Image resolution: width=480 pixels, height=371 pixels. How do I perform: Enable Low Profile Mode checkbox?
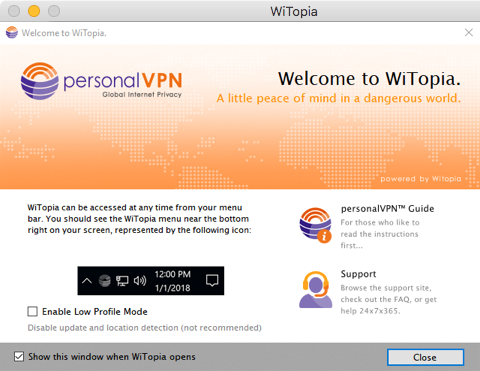[x=32, y=312]
